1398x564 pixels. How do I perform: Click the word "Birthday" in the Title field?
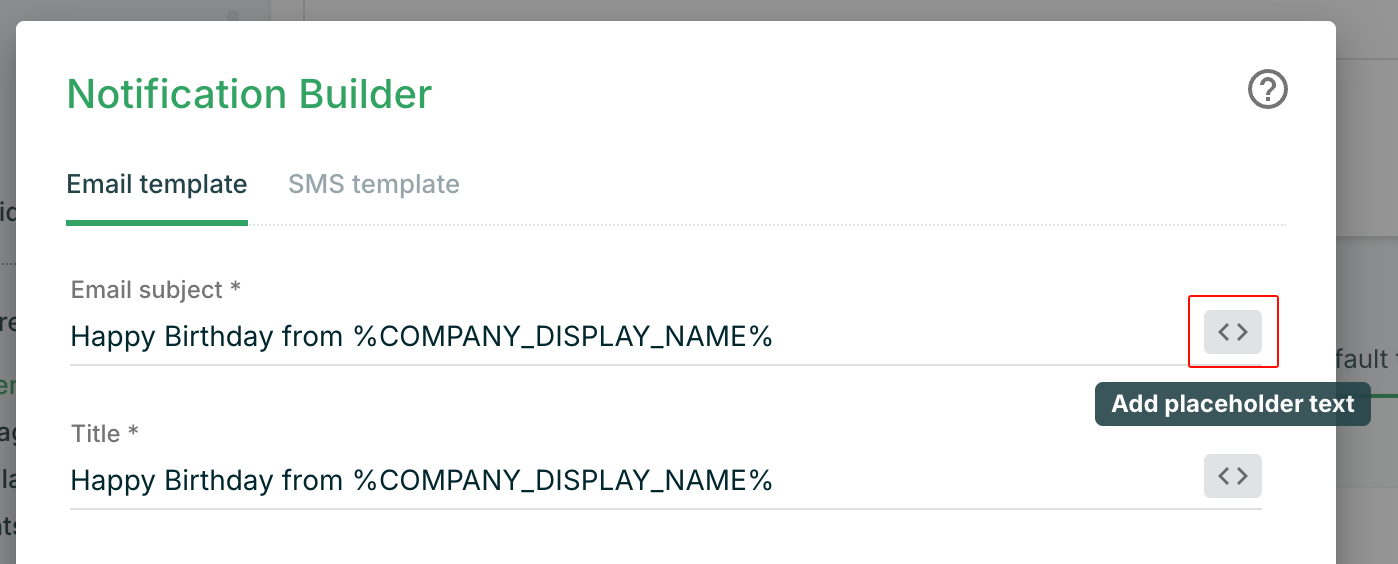(x=210, y=480)
